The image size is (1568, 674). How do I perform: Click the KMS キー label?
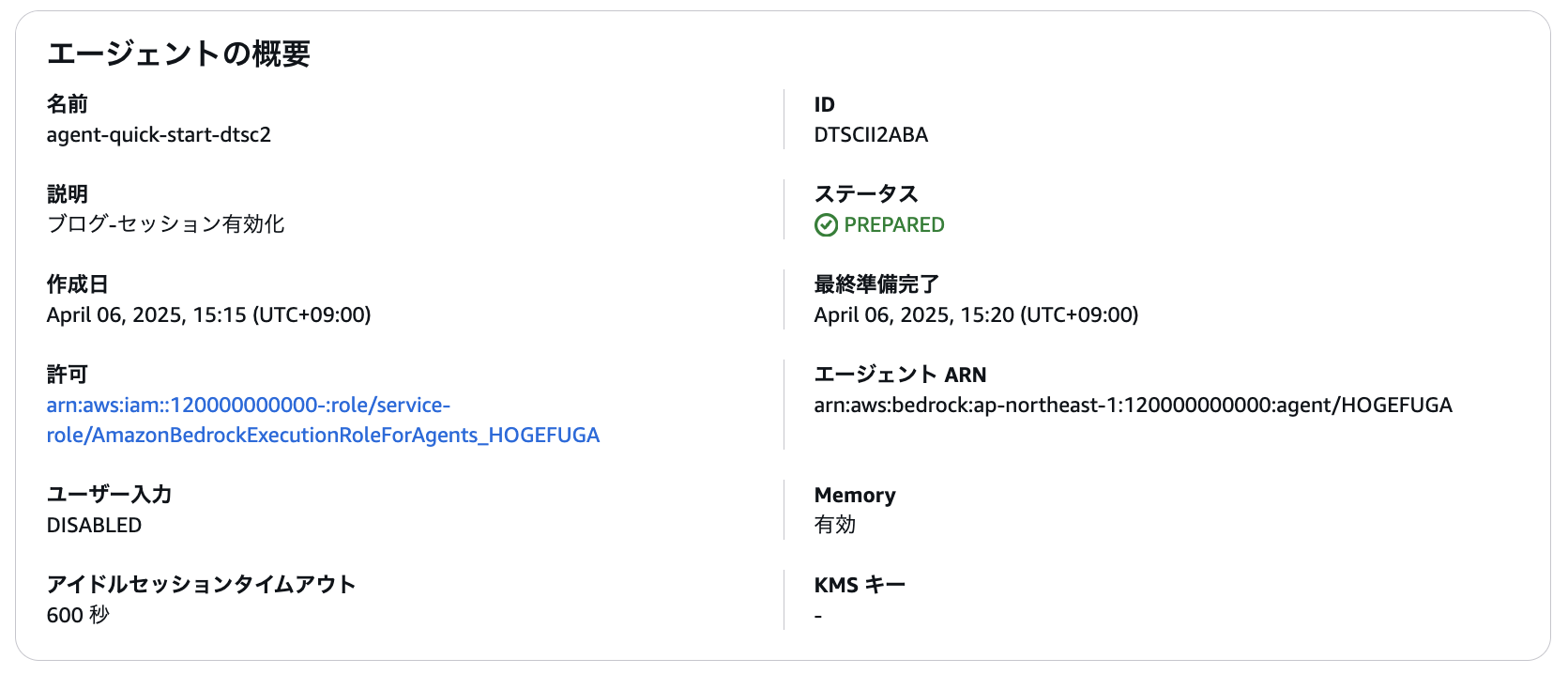[x=860, y=585]
